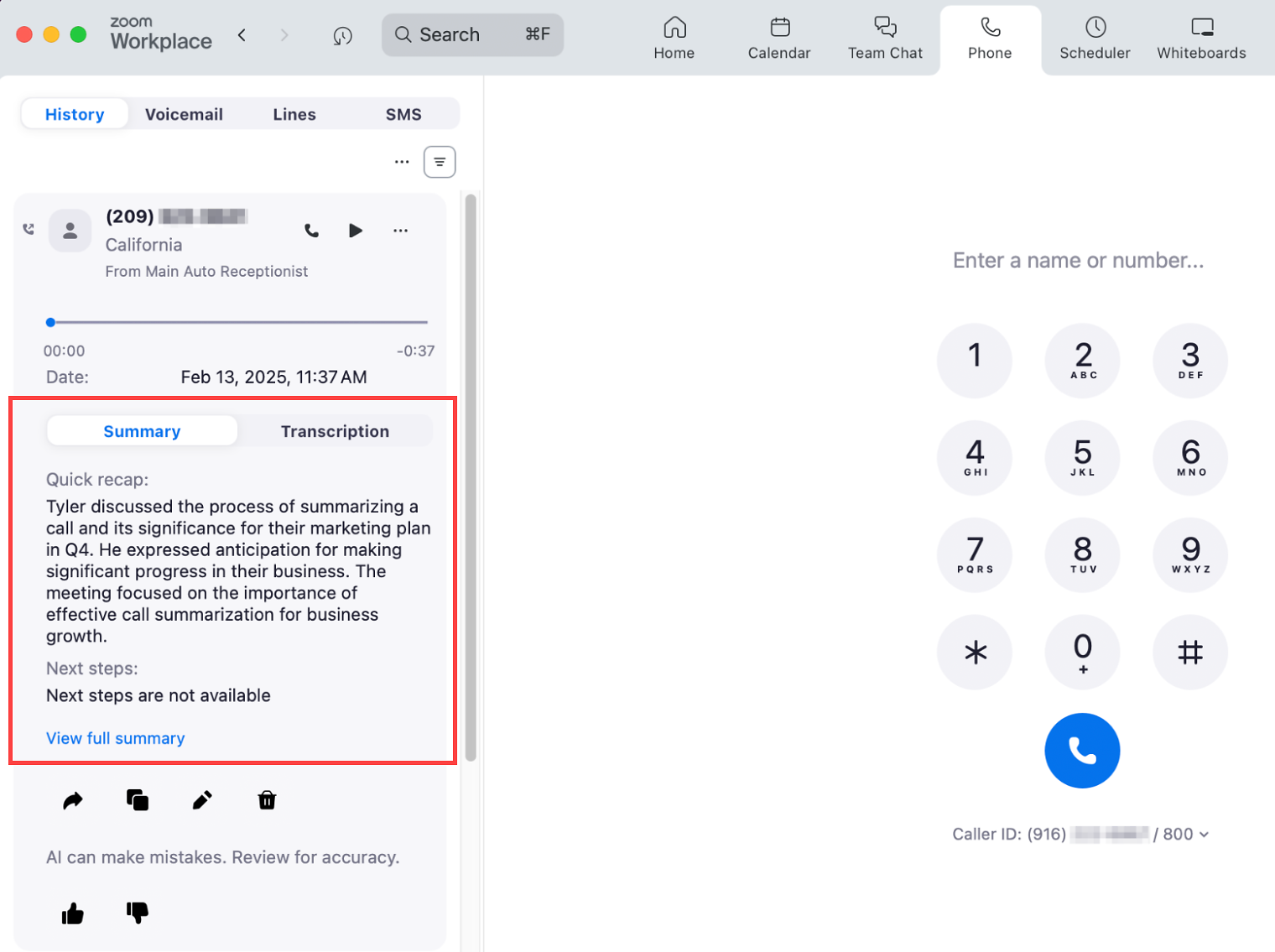Open the View full summary link
Viewport: 1275px width, 952px height.
click(x=116, y=738)
